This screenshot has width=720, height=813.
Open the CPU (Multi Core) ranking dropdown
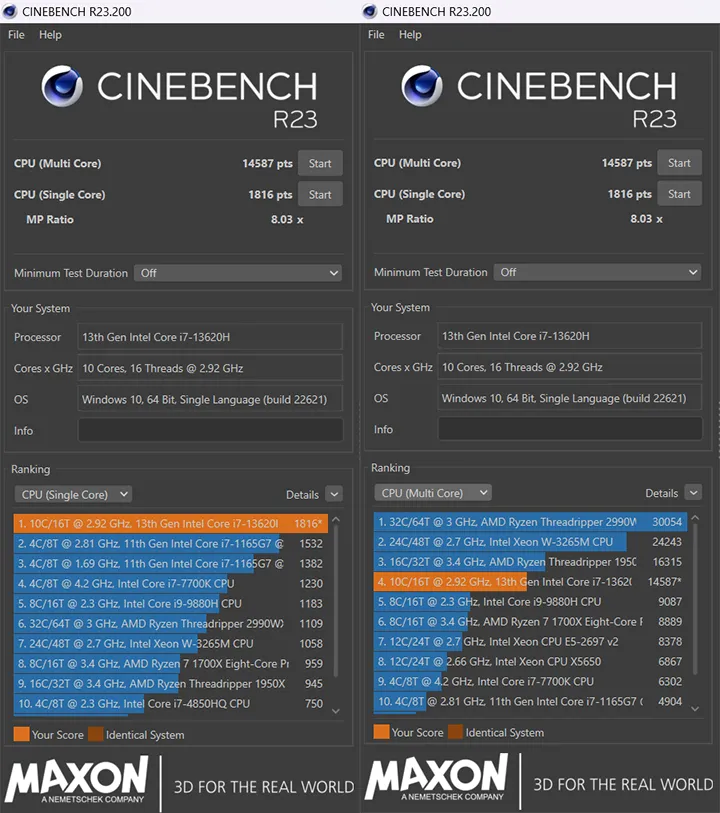[x=433, y=493]
